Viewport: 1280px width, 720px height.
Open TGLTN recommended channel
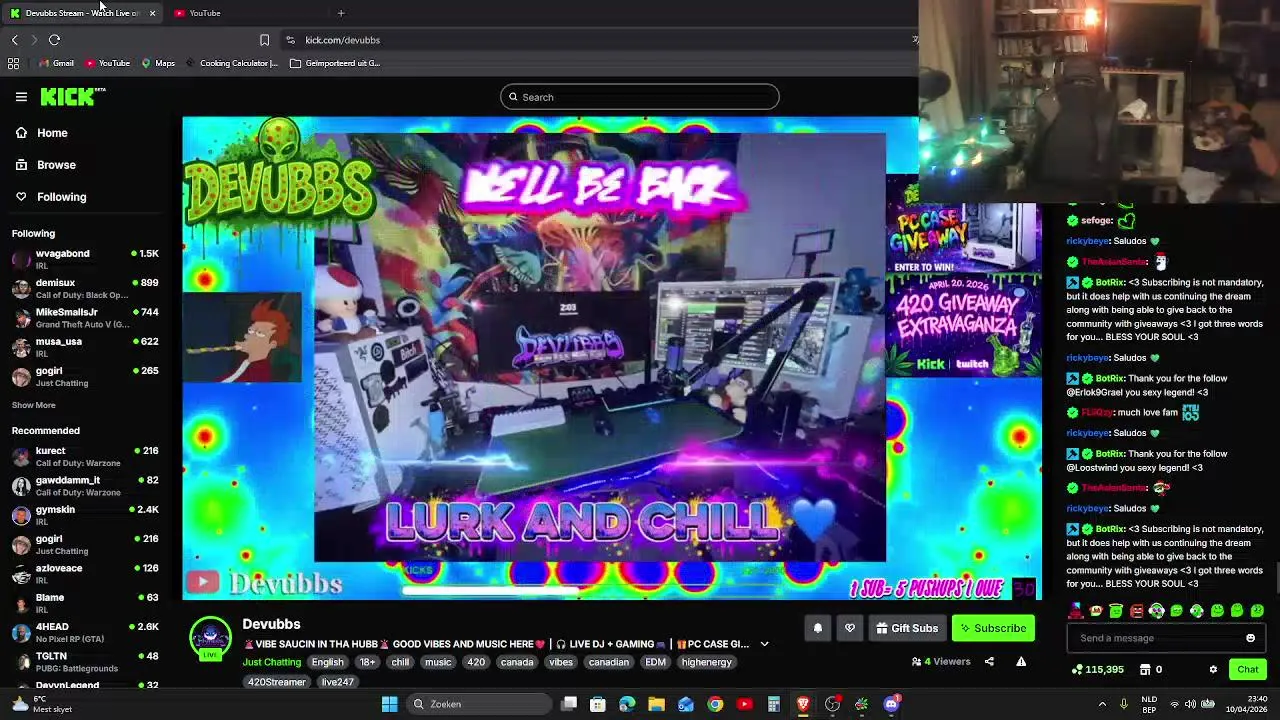coord(85,662)
